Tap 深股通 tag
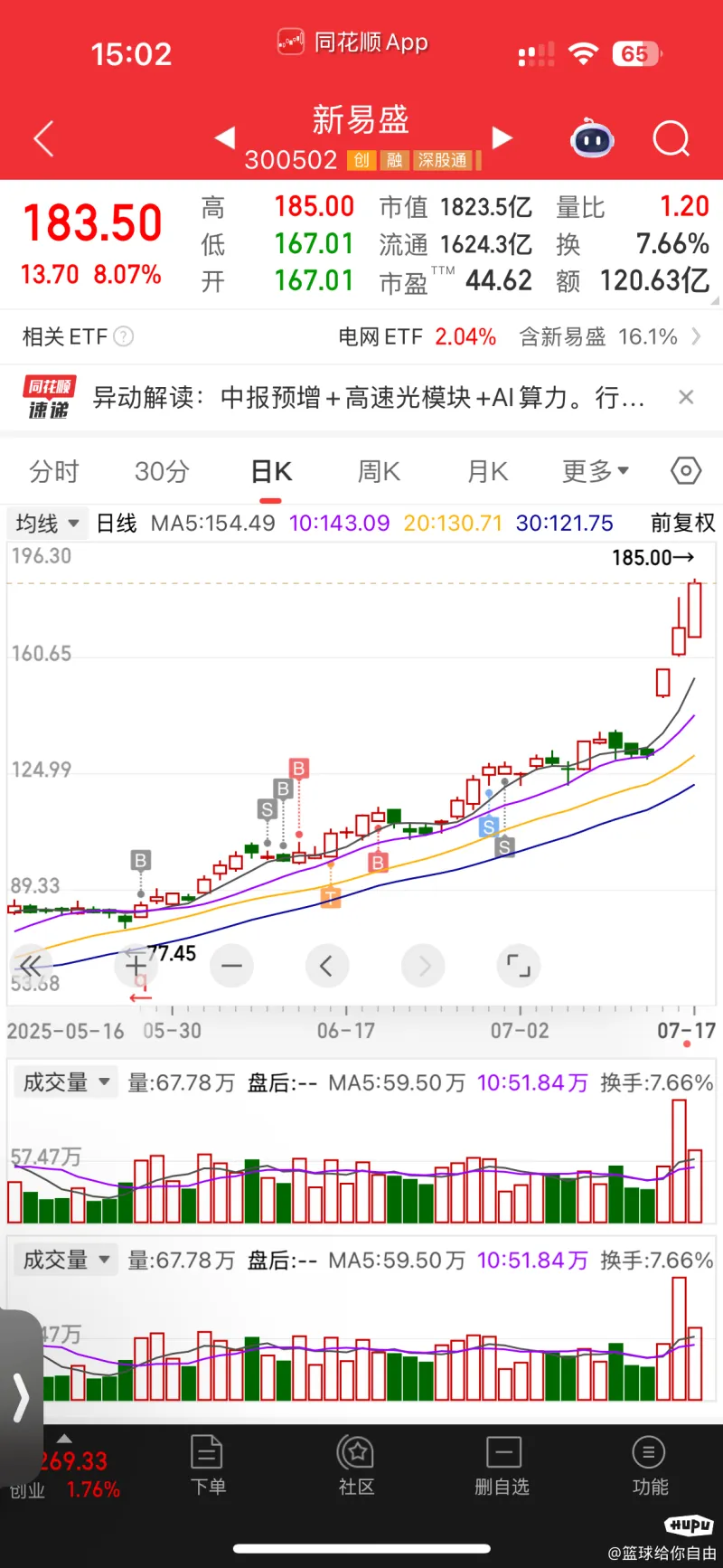 443,160
